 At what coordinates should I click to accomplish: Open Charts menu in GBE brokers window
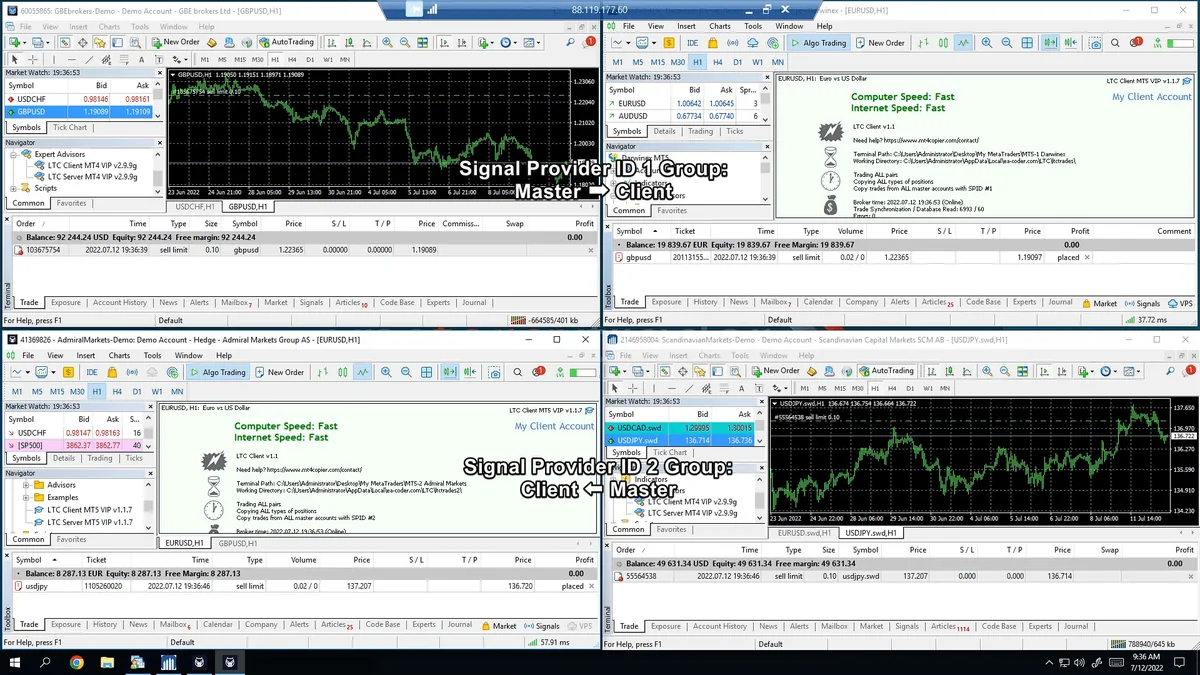coord(109,27)
